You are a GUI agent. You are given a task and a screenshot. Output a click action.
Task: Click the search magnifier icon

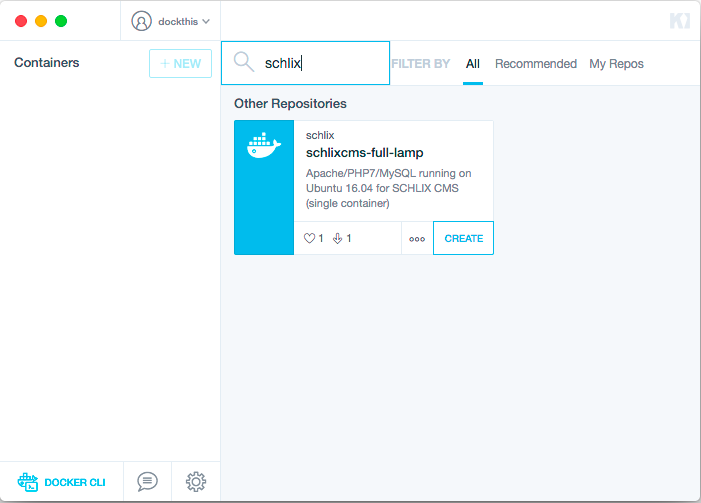coord(244,62)
